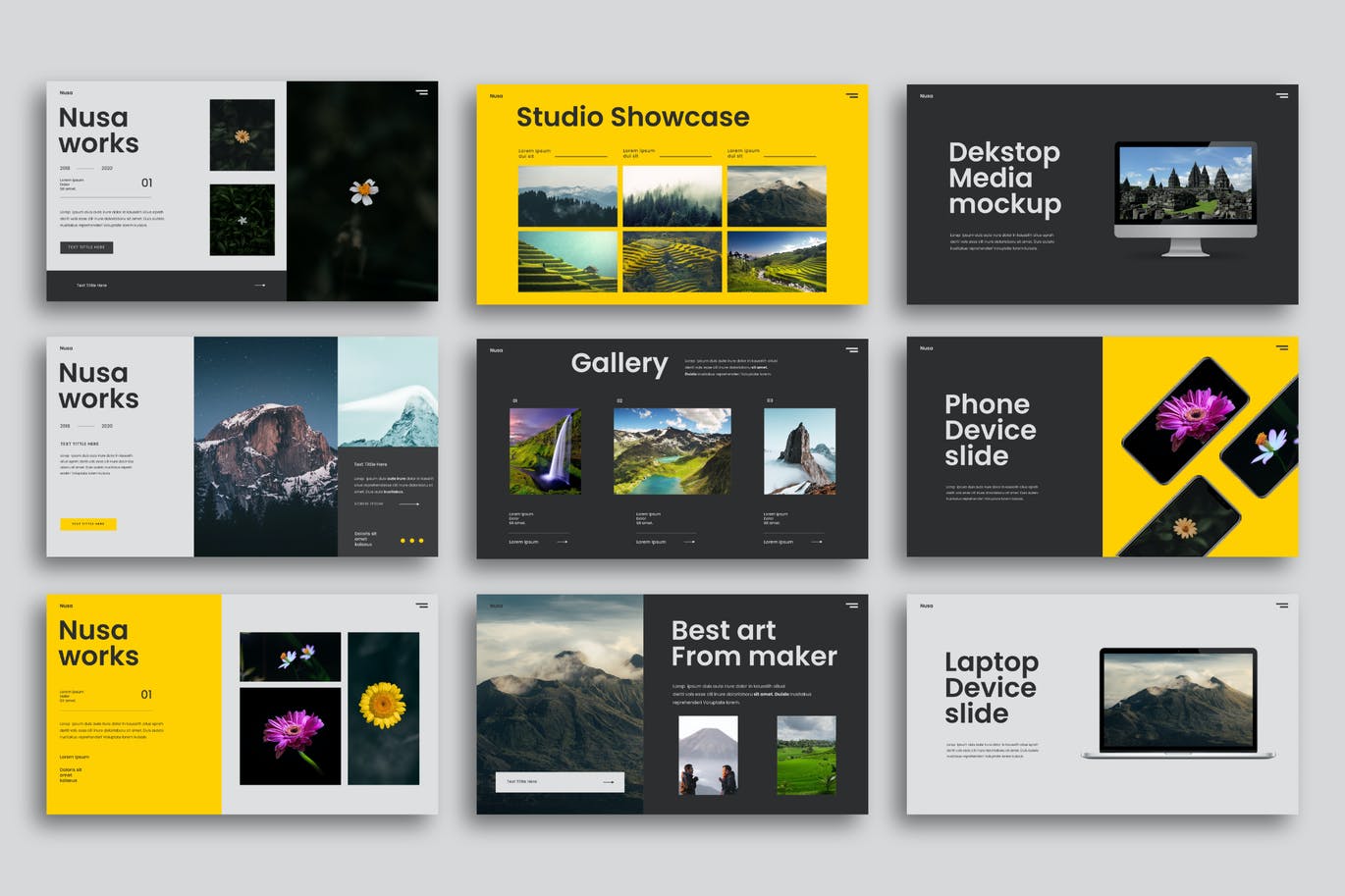
Task: Open menu icon on Laptop Device slide
Action: point(1281,606)
